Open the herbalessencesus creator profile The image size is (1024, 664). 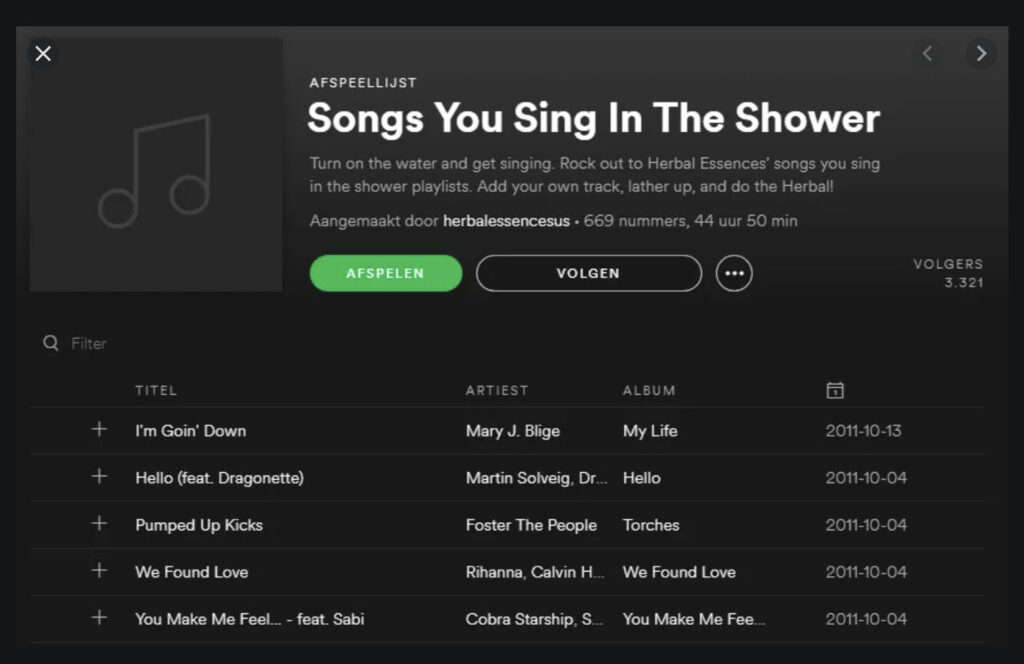(506, 221)
